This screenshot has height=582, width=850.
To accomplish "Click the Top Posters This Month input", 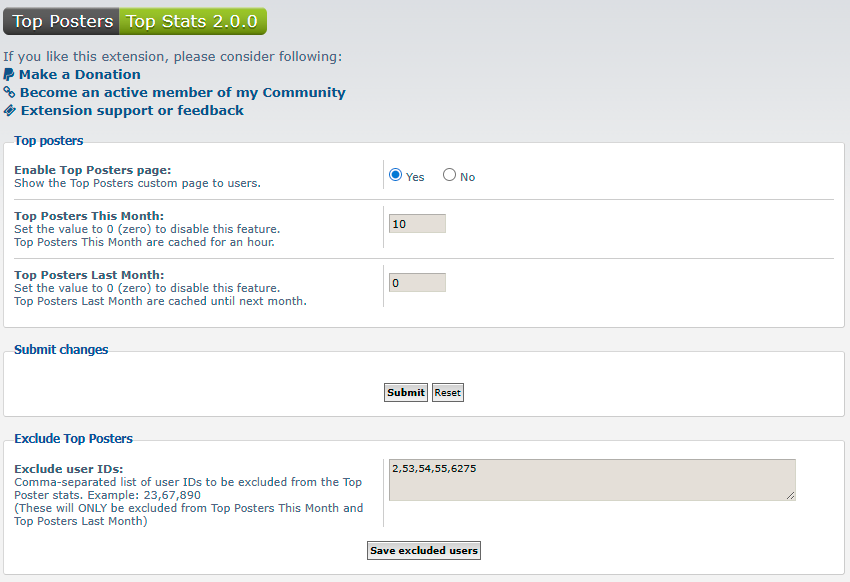I will click(417, 224).
